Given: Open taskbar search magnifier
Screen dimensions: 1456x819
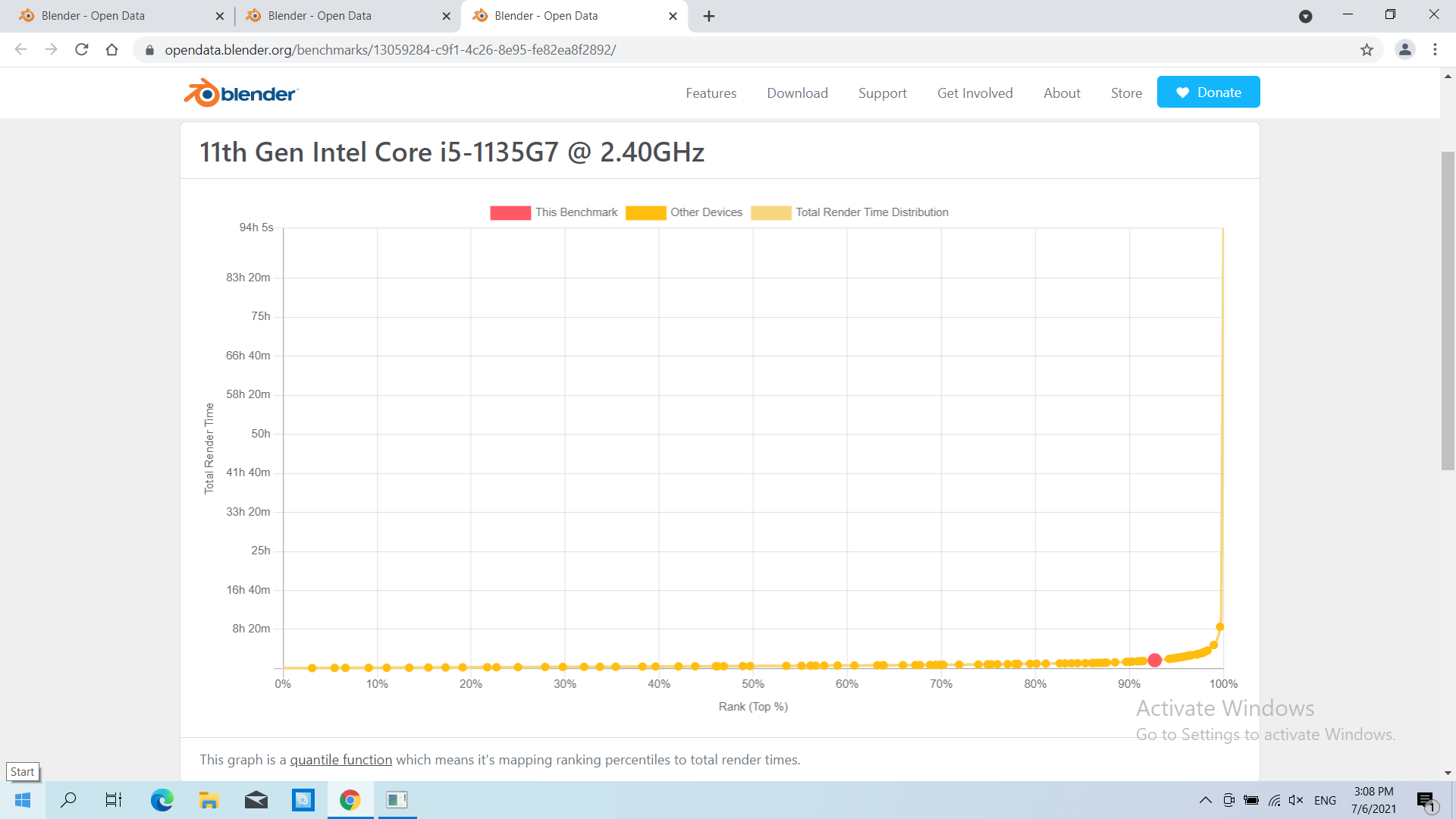Looking at the screenshot, I should click(x=68, y=800).
